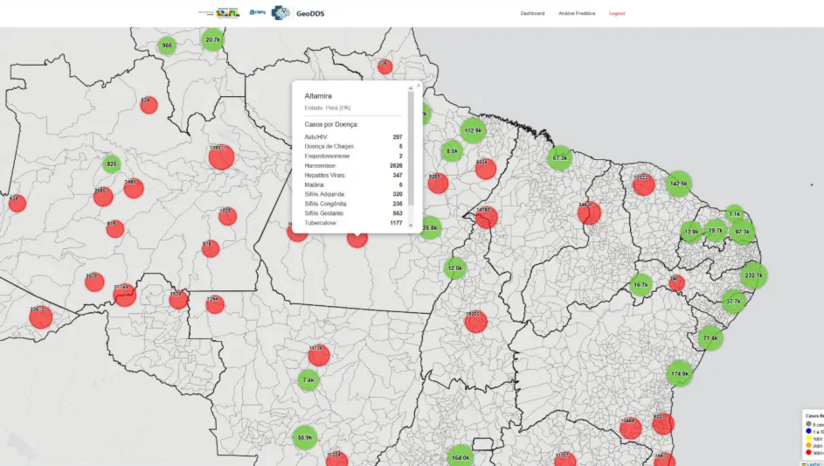Image resolution: width=824 pixels, height=466 pixels.
Task: Click the green 174.9k cluster marker
Action: [x=679, y=374]
